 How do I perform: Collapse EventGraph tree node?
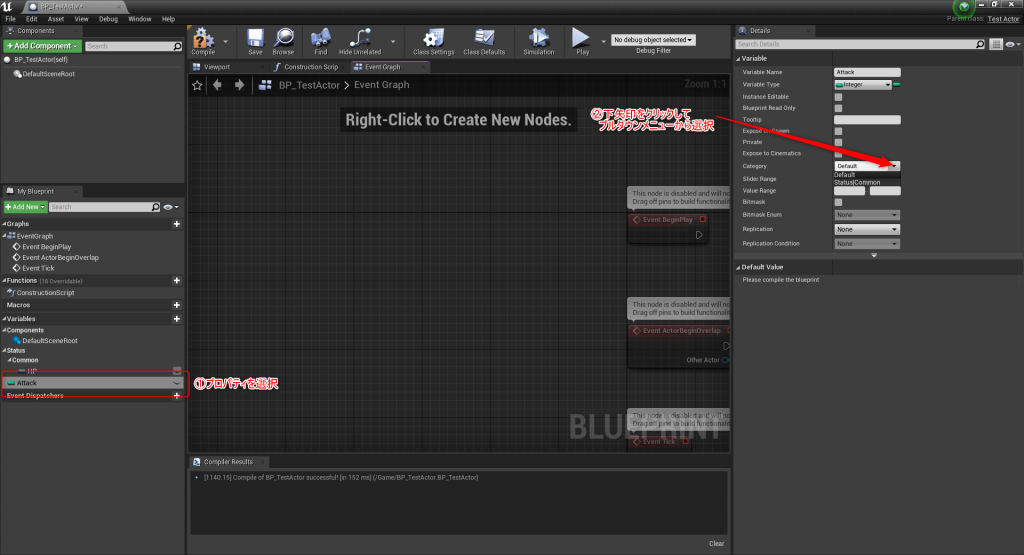tap(5, 236)
